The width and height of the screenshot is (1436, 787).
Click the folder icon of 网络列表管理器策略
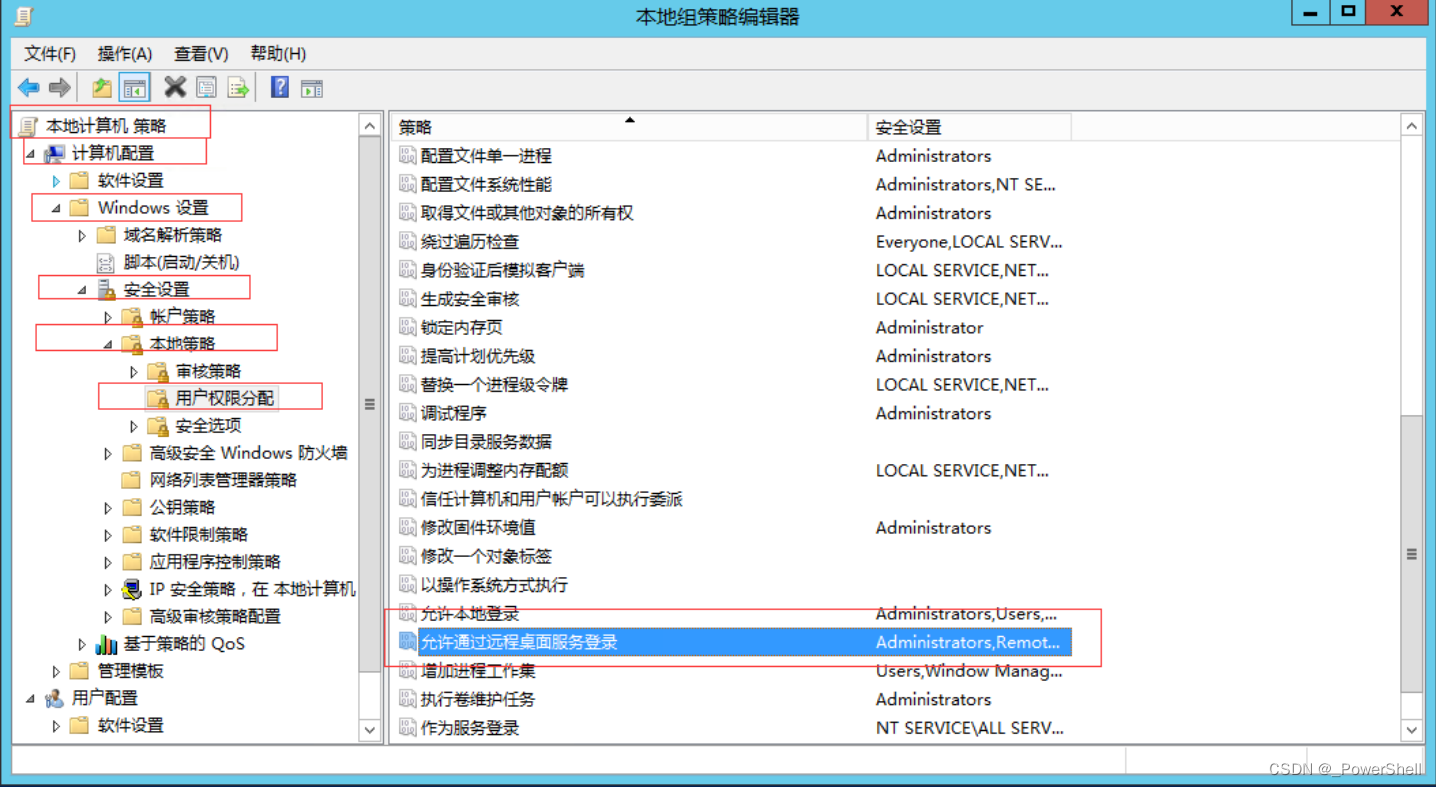point(132,480)
